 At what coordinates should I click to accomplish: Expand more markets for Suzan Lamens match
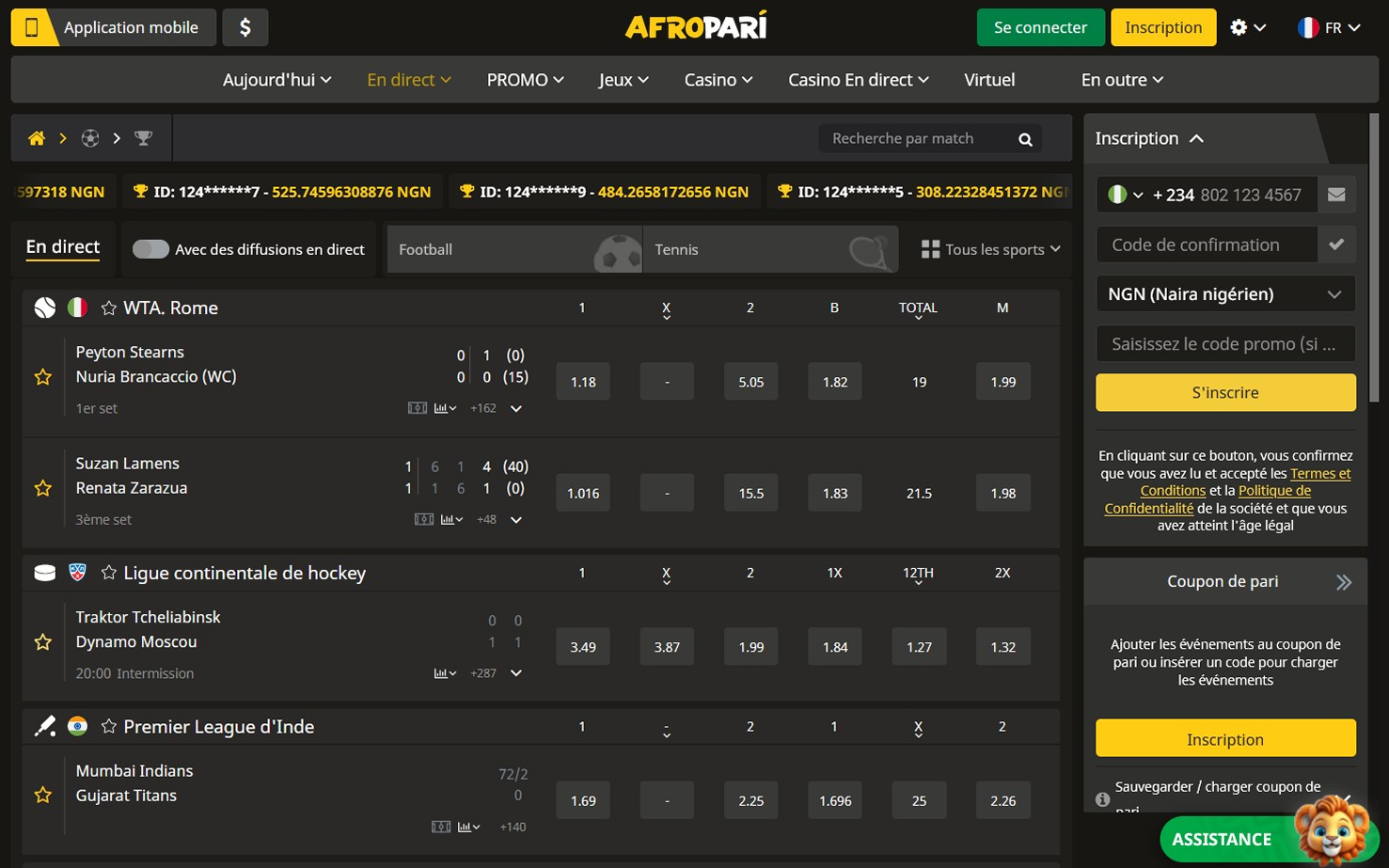coord(516,519)
